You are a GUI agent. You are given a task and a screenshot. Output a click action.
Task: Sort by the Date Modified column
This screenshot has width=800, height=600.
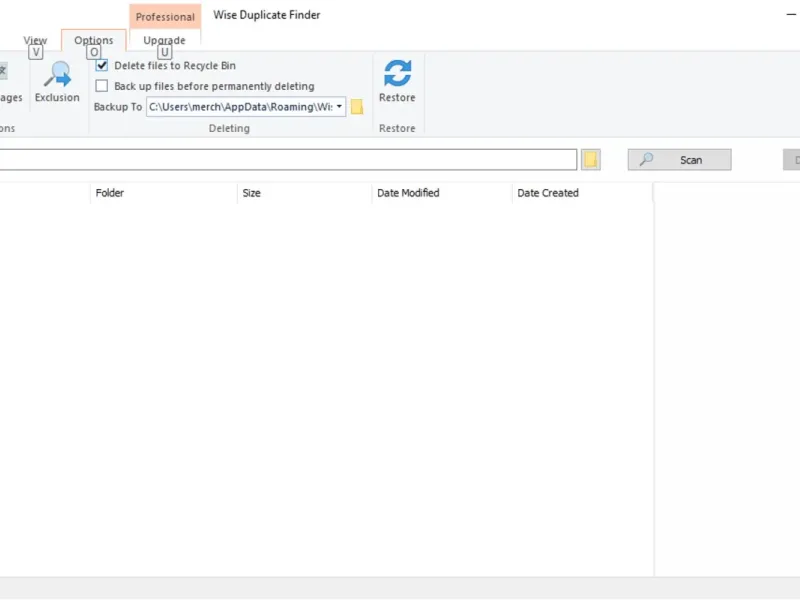click(x=442, y=193)
